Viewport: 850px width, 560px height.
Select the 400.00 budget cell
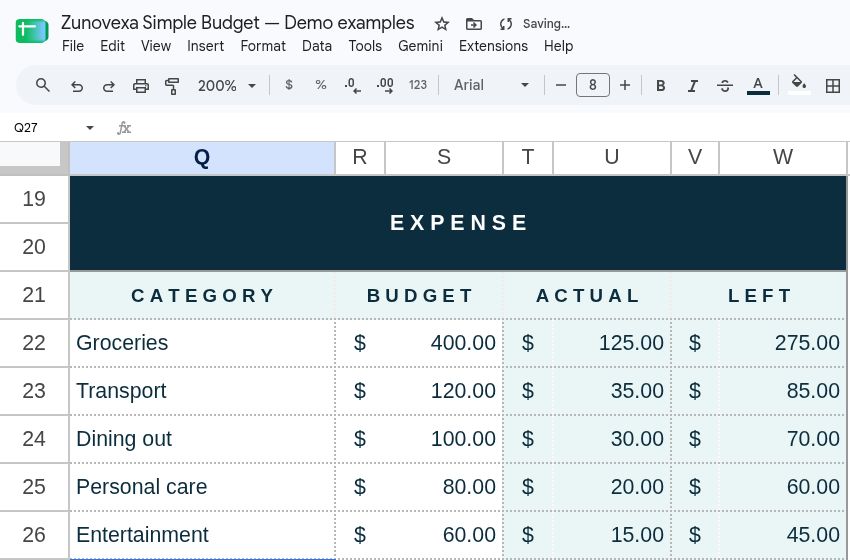444,343
